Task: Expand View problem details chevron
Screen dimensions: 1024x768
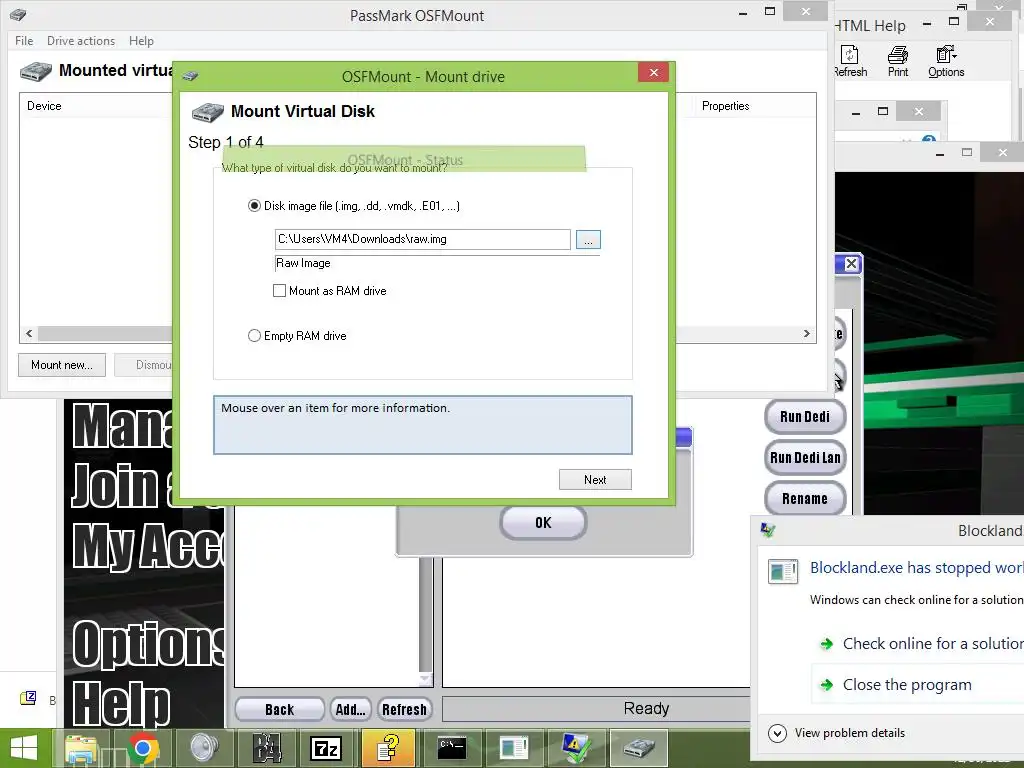Action: coord(777,733)
